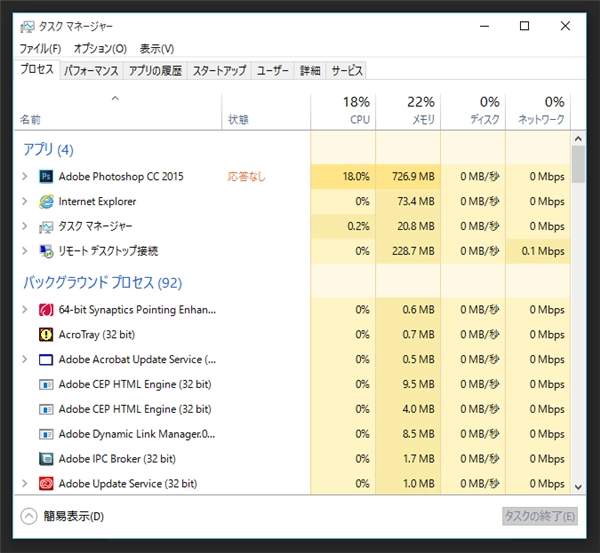Minimize the Task Manager window
600x553 pixels.
tap(484, 26)
